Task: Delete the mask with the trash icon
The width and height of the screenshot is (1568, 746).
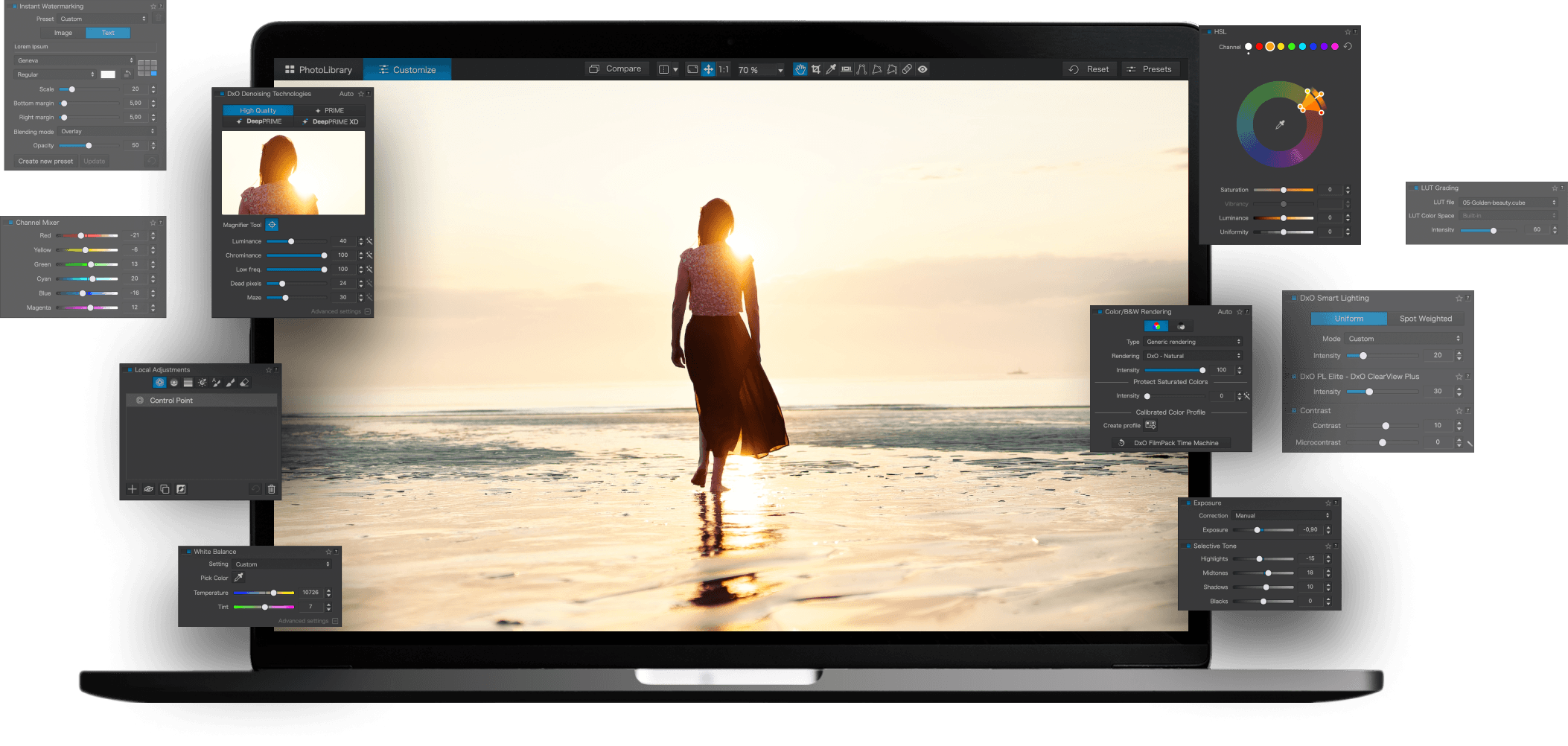Action: (x=271, y=489)
